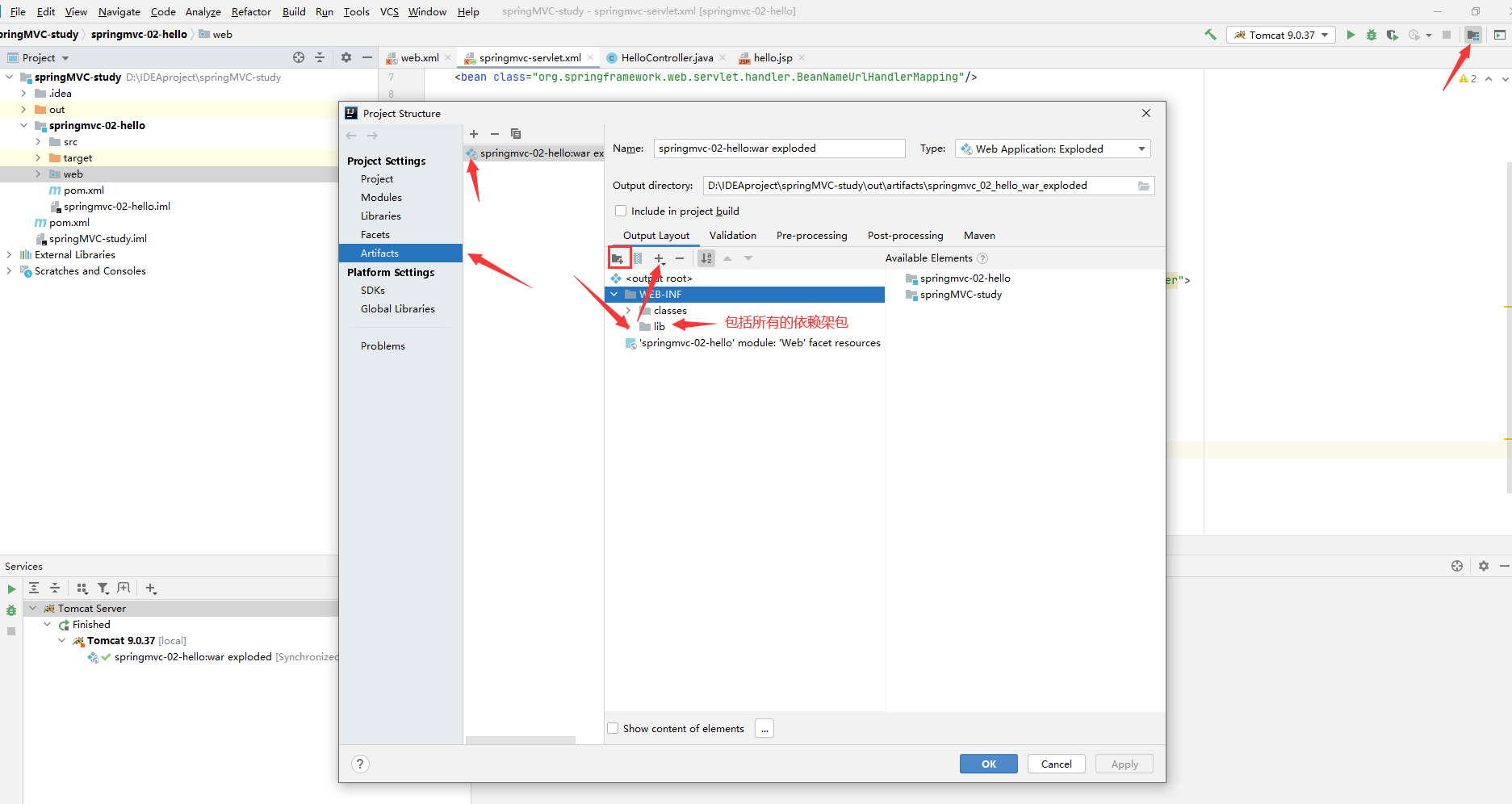1512x804 pixels.
Task: Open Project panel gear settings
Action: coord(346,57)
